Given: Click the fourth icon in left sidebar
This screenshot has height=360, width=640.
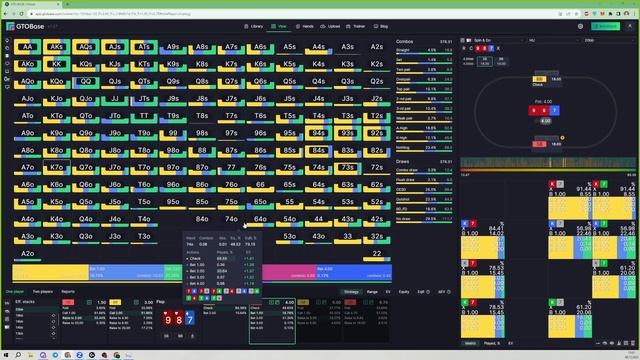Looking at the screenshot, I should click(7, 64).
